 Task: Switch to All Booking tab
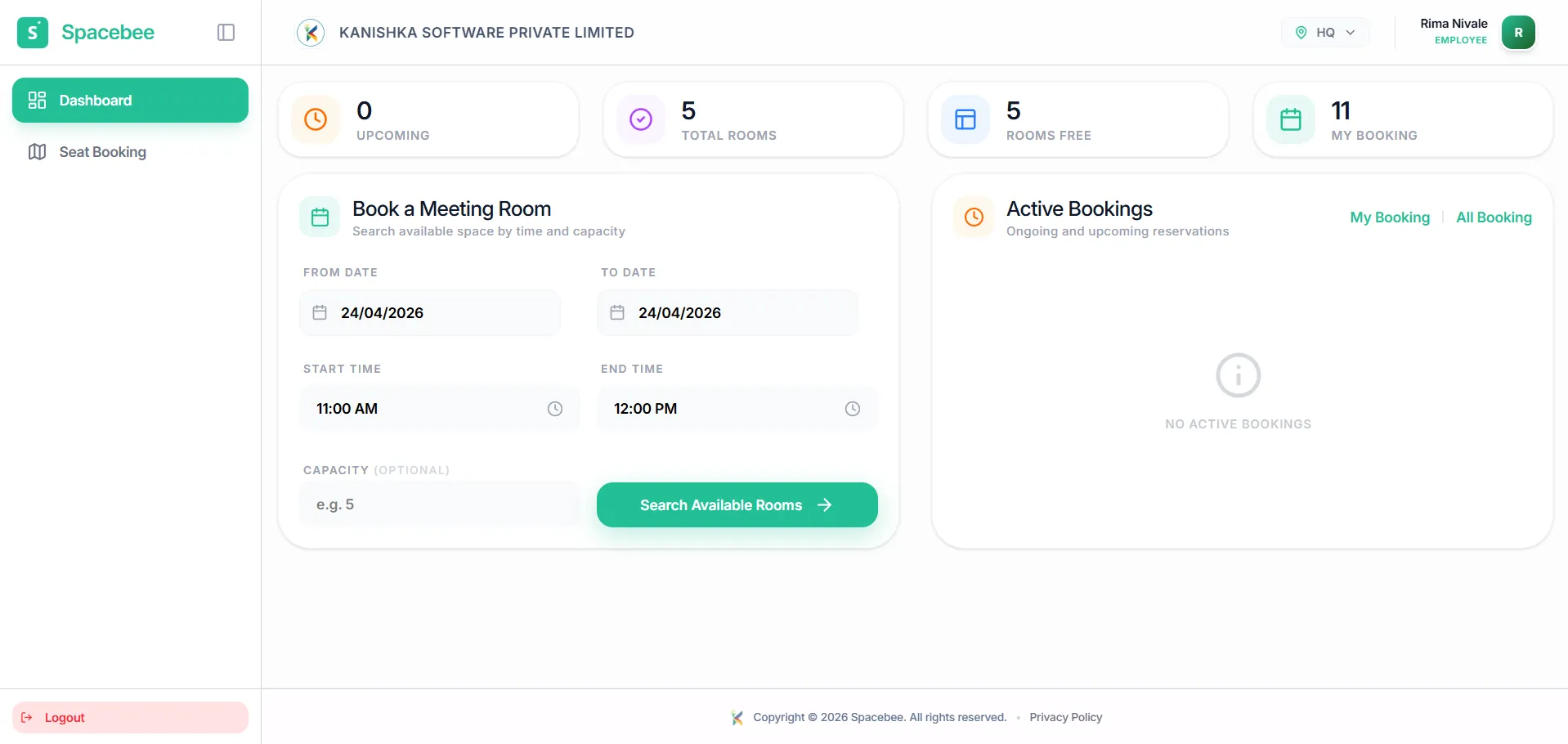pos(1494,217)
